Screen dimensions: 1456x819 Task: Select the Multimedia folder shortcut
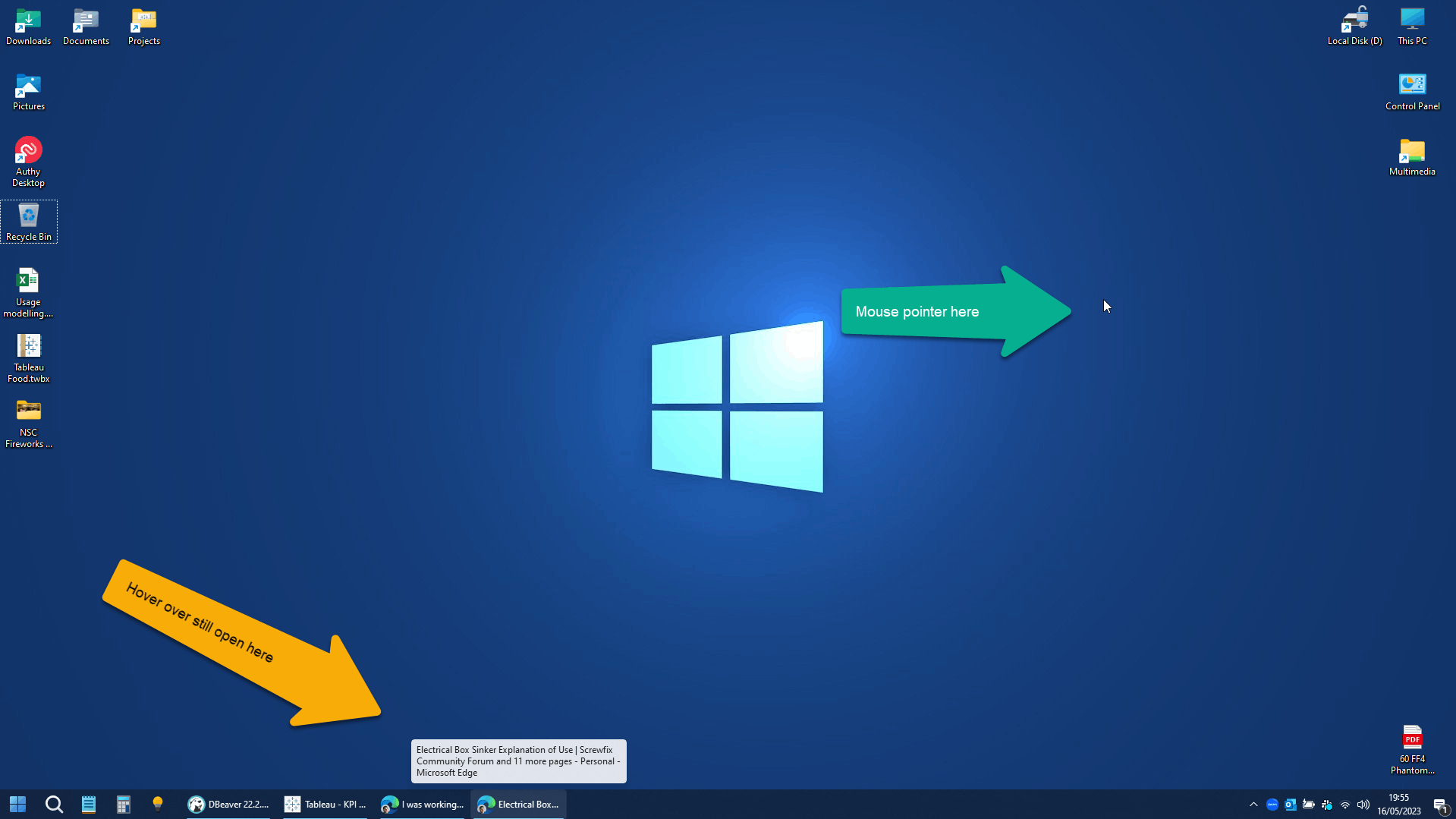[x=1412, y=157]
